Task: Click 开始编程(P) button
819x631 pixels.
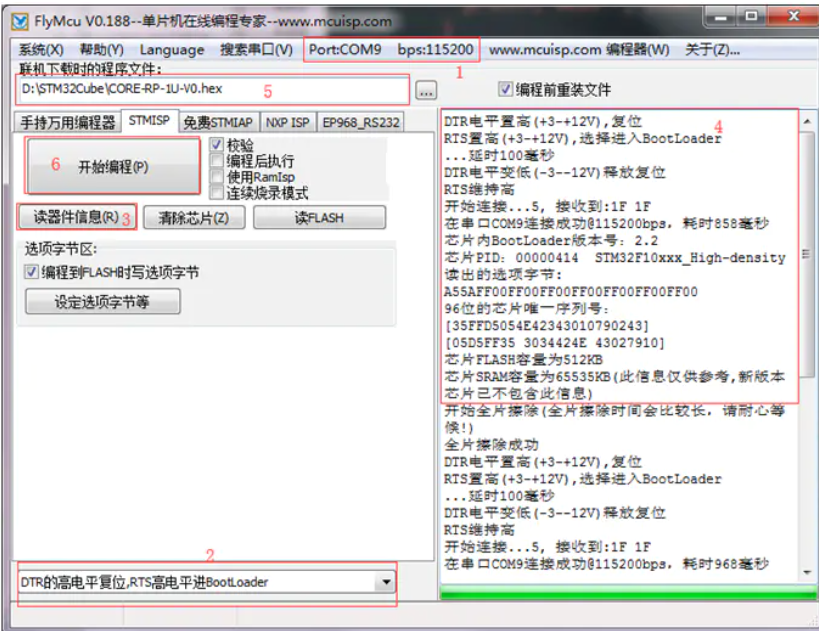Action: 113,166
